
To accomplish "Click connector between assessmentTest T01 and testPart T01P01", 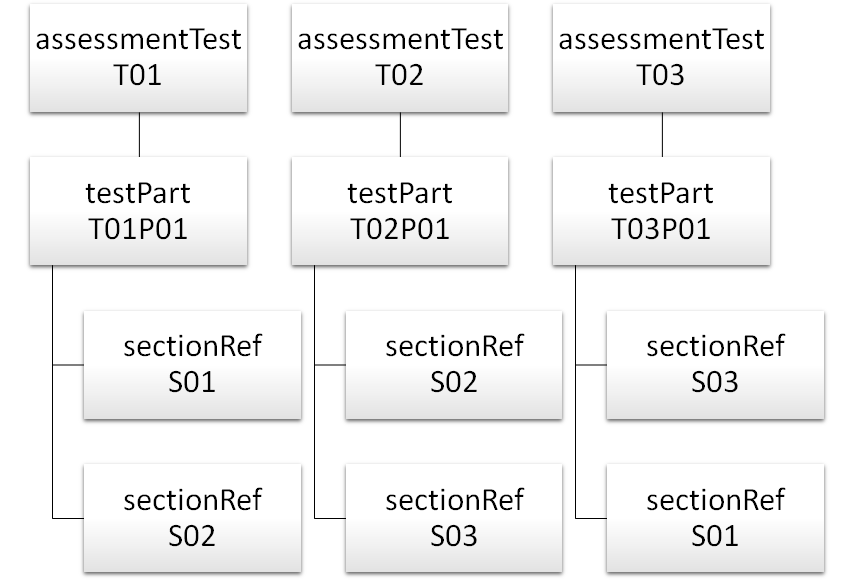I will [x=139, y=134].
